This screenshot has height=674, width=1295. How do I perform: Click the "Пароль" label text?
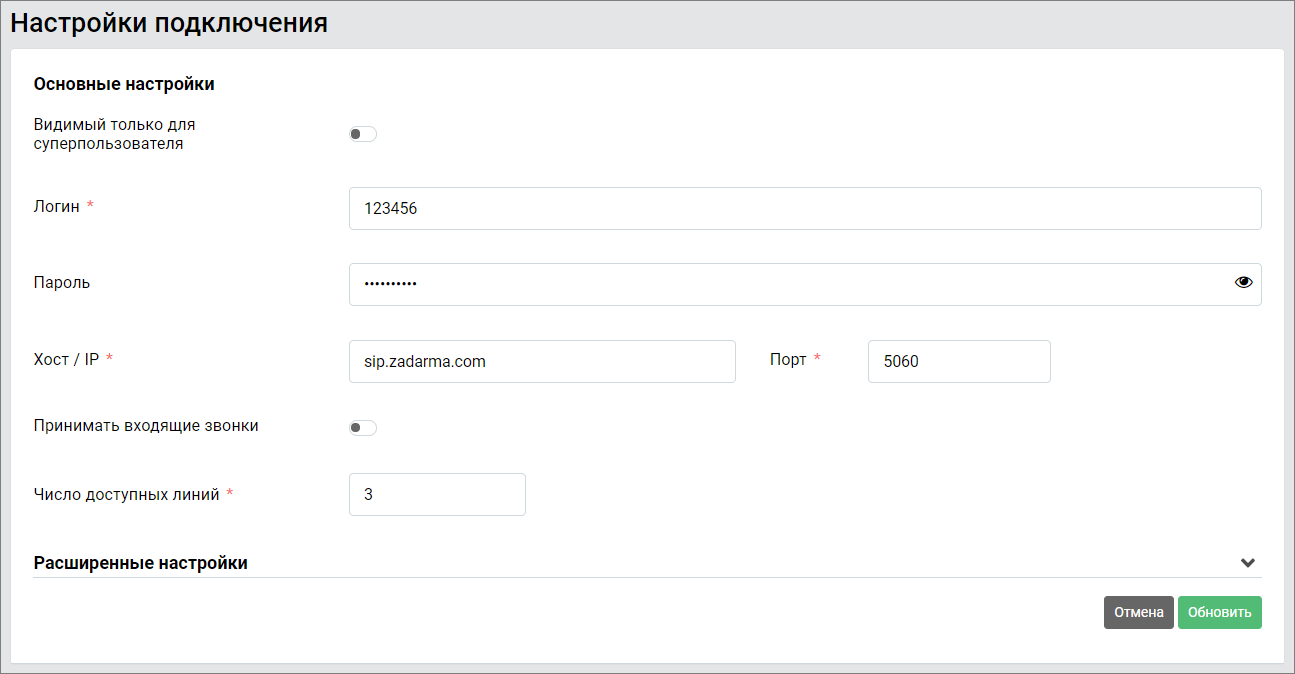pos(62,283)
